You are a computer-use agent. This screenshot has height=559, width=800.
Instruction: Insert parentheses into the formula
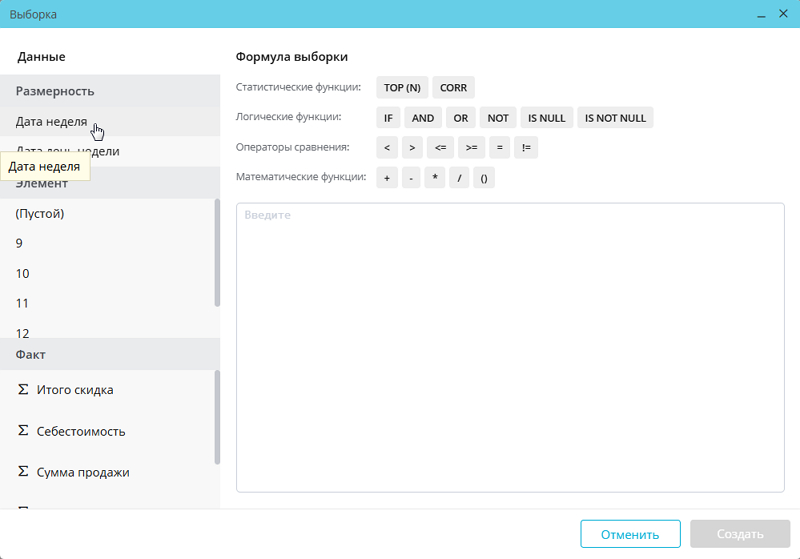point(483,178)
